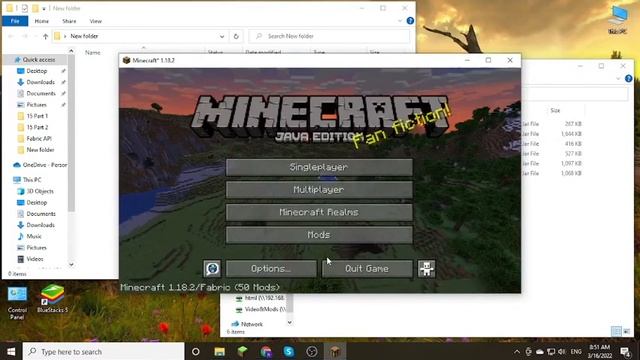Select the 416 KB Jar file row
This screenshot has height=360, width=640.
[x=552, y=144]
